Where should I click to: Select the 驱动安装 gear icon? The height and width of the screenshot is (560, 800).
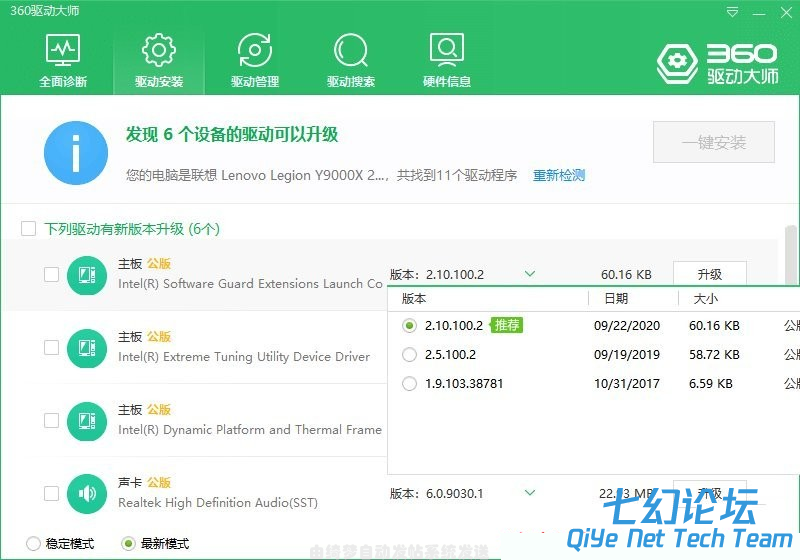159,50
